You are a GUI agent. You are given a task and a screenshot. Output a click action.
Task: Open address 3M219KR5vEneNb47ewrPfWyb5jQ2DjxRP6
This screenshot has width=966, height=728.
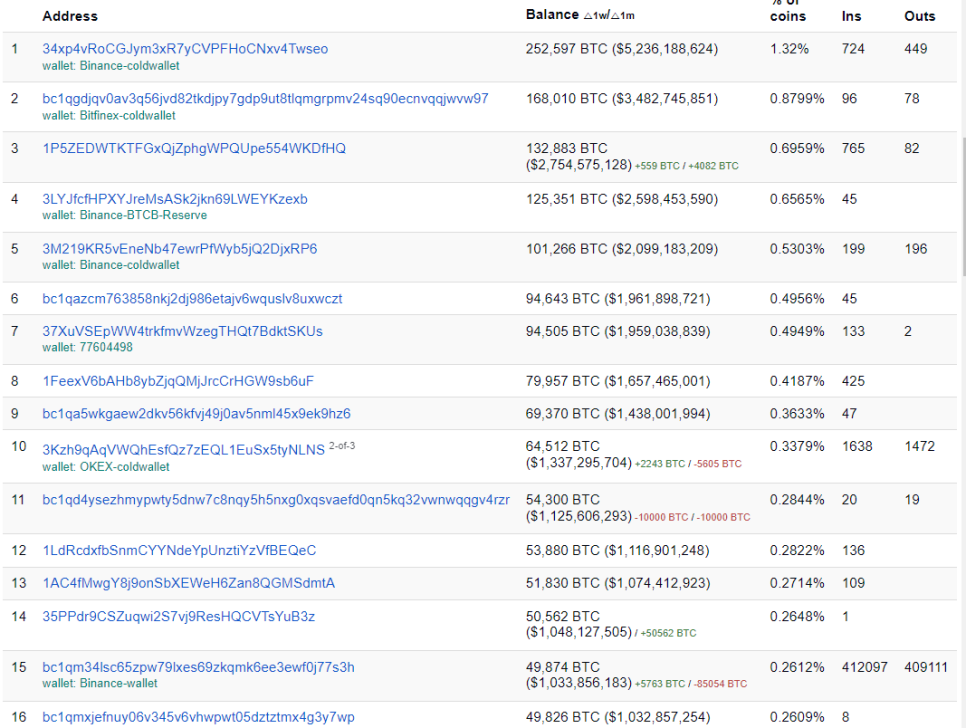coord(179,249)
